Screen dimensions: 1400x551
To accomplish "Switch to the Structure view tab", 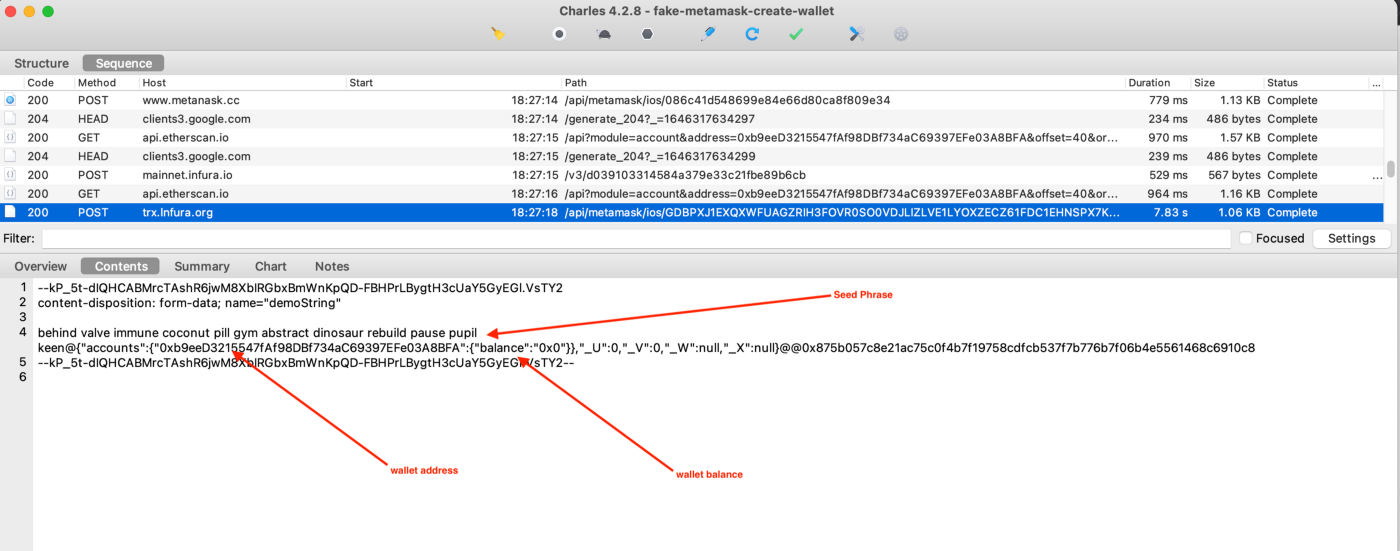I will click(x=42, y=63).
